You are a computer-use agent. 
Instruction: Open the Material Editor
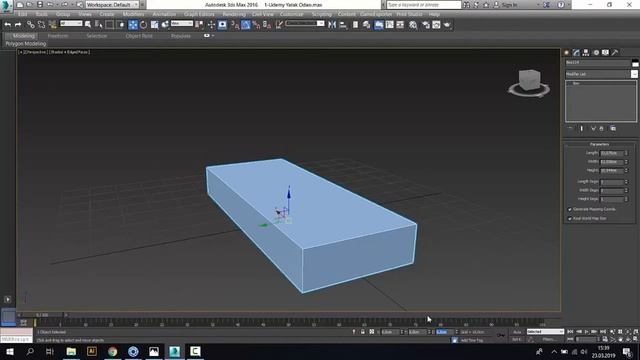(413, 25)
